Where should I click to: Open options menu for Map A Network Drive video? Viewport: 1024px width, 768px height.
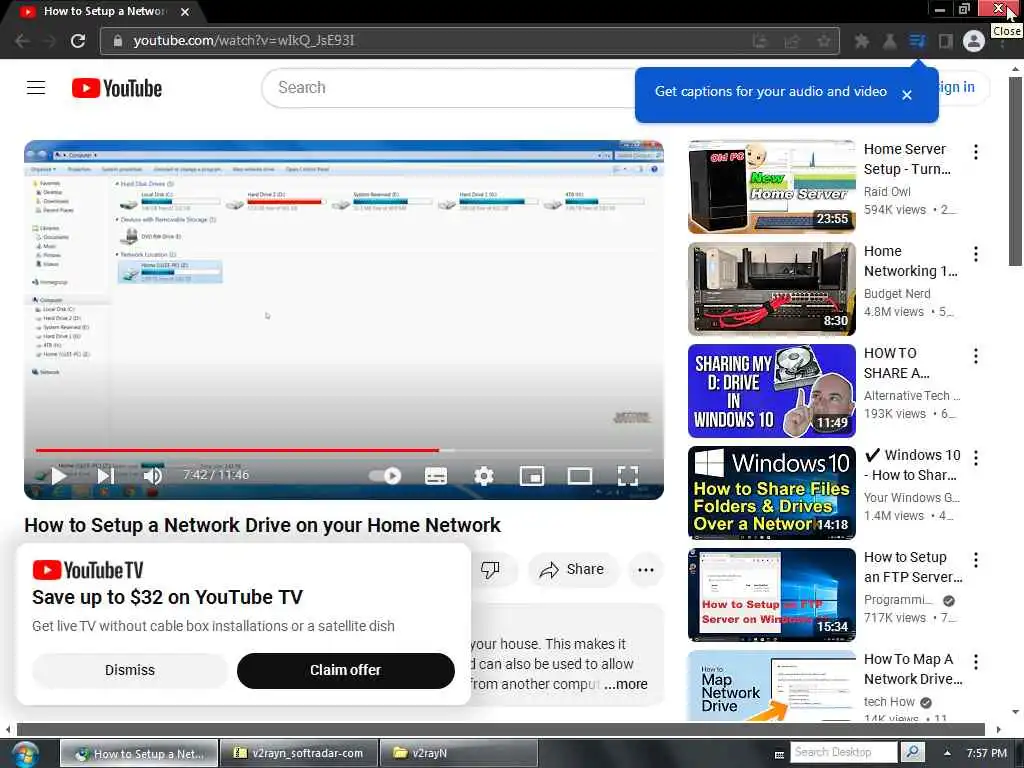click(x=976, y=662)
